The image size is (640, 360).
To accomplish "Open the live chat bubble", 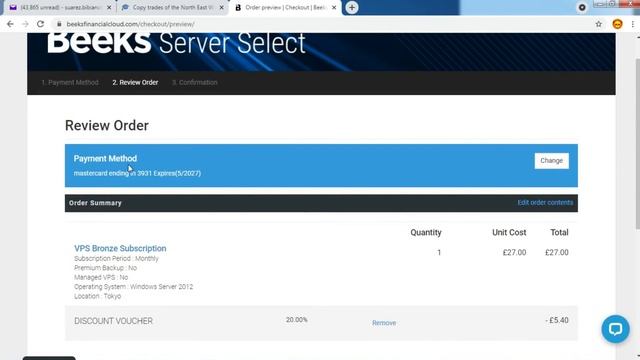I will pyautogui.click(x=615, y=329).
